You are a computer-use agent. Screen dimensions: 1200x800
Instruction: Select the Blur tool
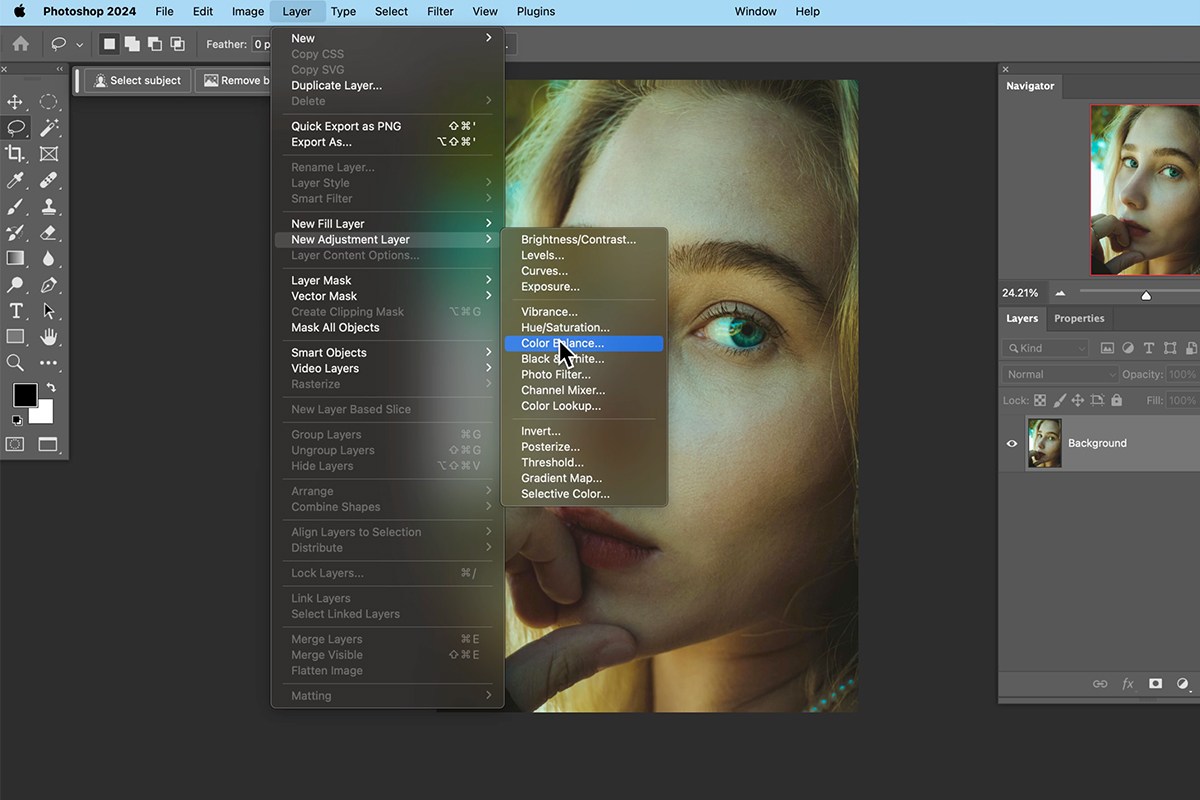[x=48, y=258]
